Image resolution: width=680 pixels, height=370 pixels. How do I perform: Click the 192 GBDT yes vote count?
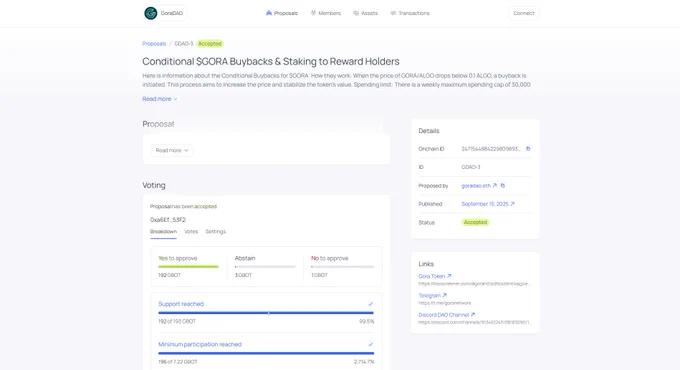(169, 275)
